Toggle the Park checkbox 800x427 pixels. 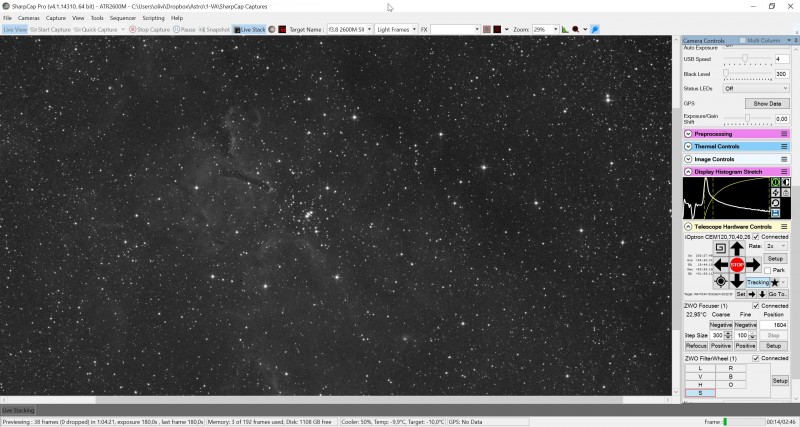pyautogui.click(x=767, y=270)
